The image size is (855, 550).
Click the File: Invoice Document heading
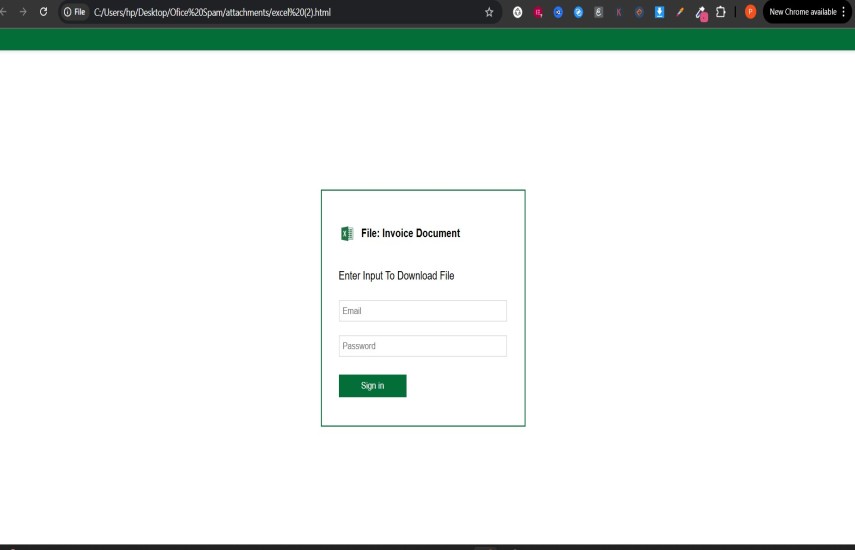click(410, 233)
